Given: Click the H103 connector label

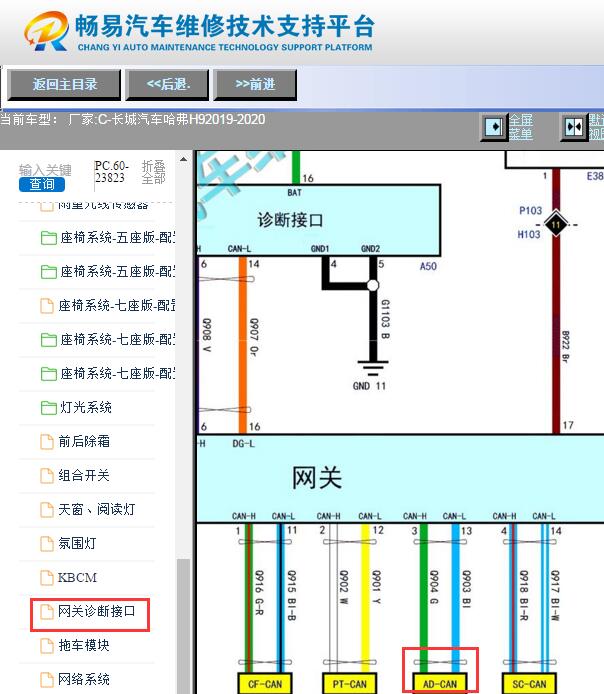Looking at the screenshot, I should point(529,234).
